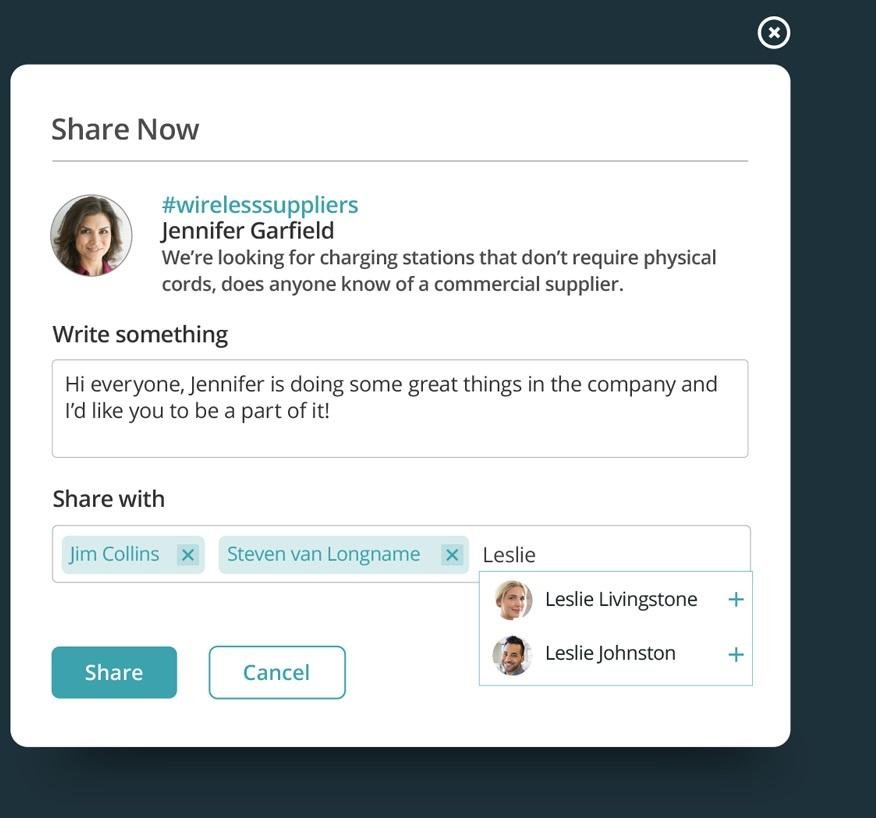Remove Jim Collins from Share with
Screen dimensions: 876x818
tap(188, 555)
